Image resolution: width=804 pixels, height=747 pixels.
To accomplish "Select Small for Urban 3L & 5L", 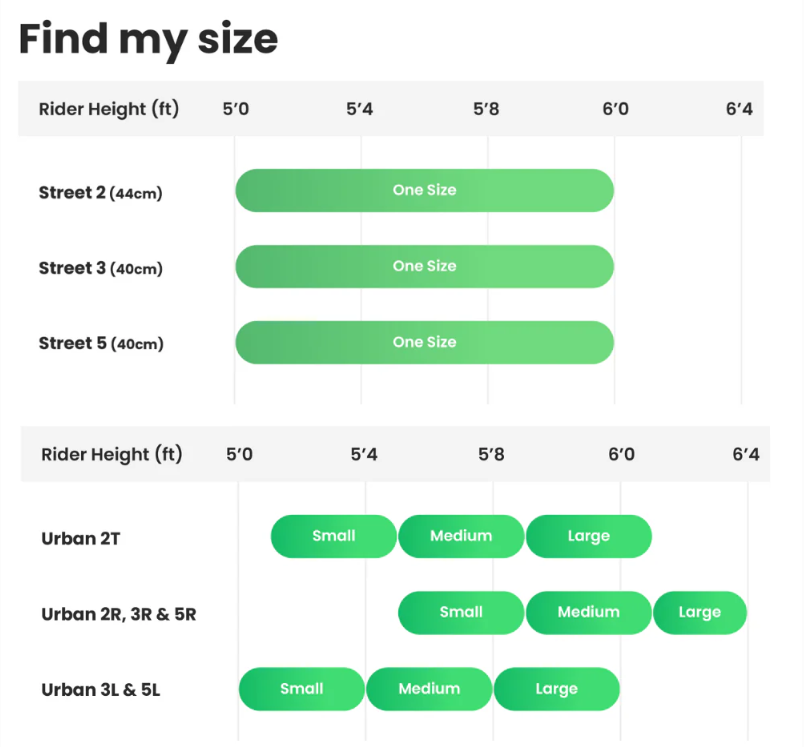I will point(302,688).
